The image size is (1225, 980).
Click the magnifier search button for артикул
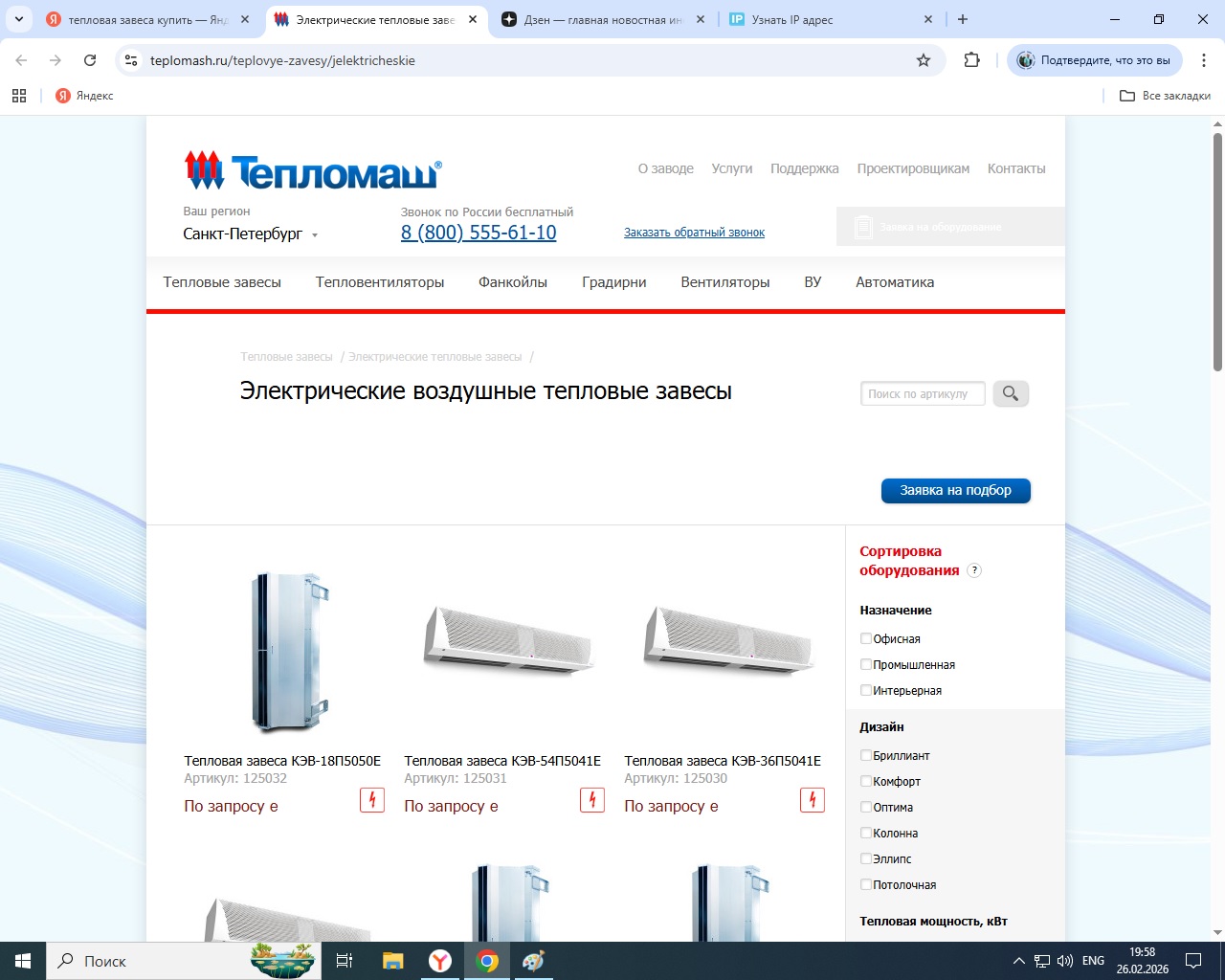point(1011,393)
